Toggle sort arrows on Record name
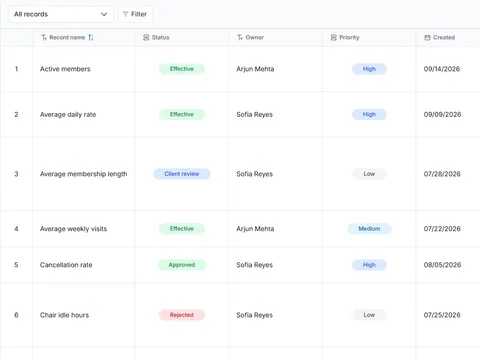Image resolution: width=480 pixels, height=360 pixels. click(x=91, y=38)
